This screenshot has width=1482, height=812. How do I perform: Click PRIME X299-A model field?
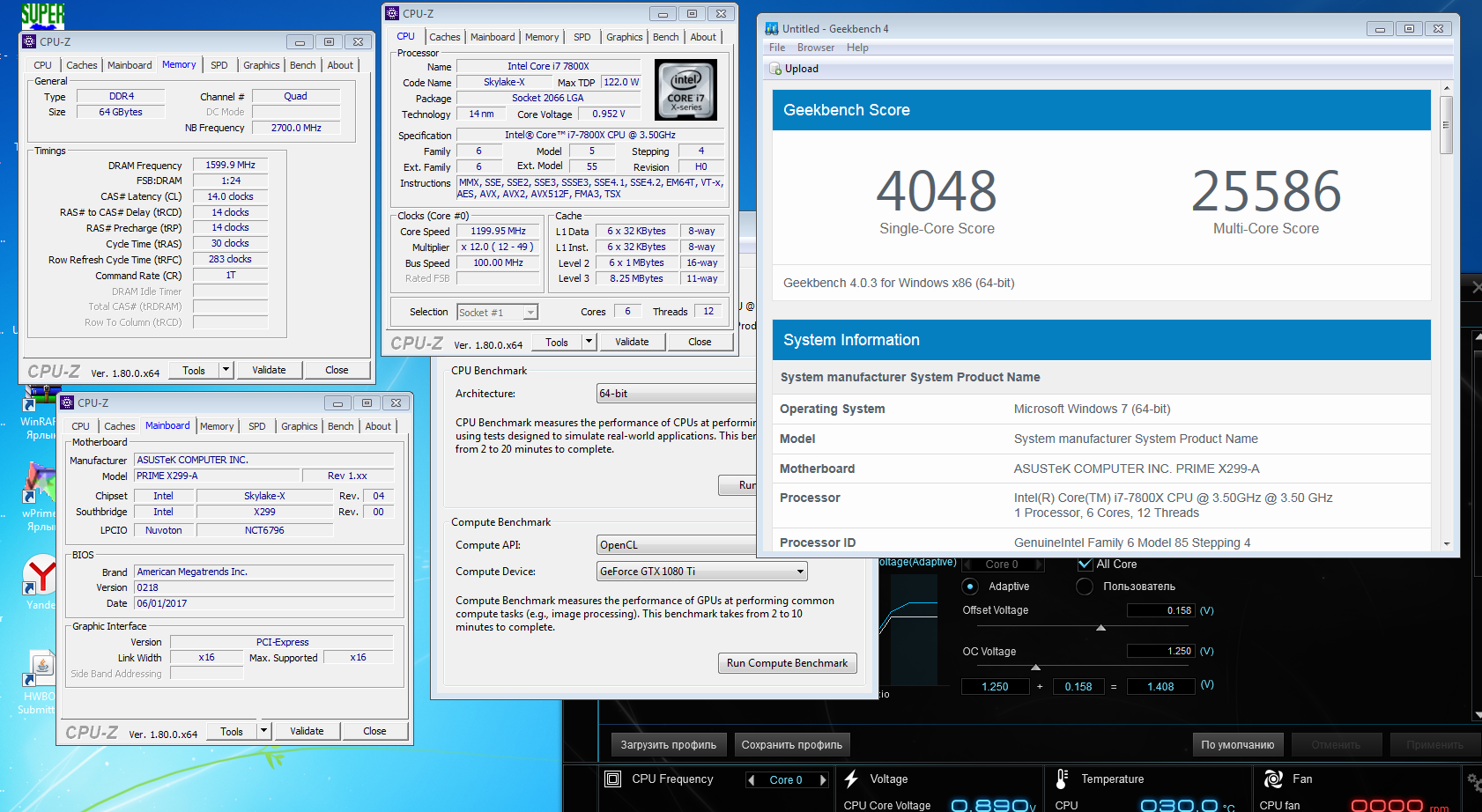click(x=216, y=476)
